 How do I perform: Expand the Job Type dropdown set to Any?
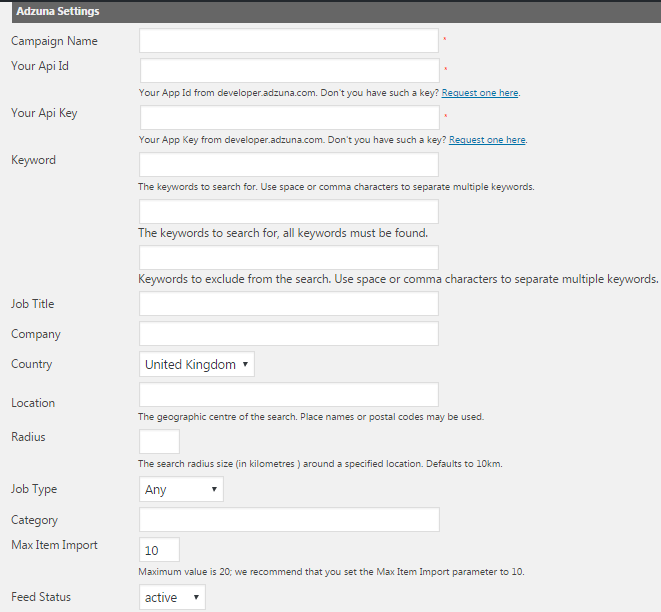[x=181, y=490]
